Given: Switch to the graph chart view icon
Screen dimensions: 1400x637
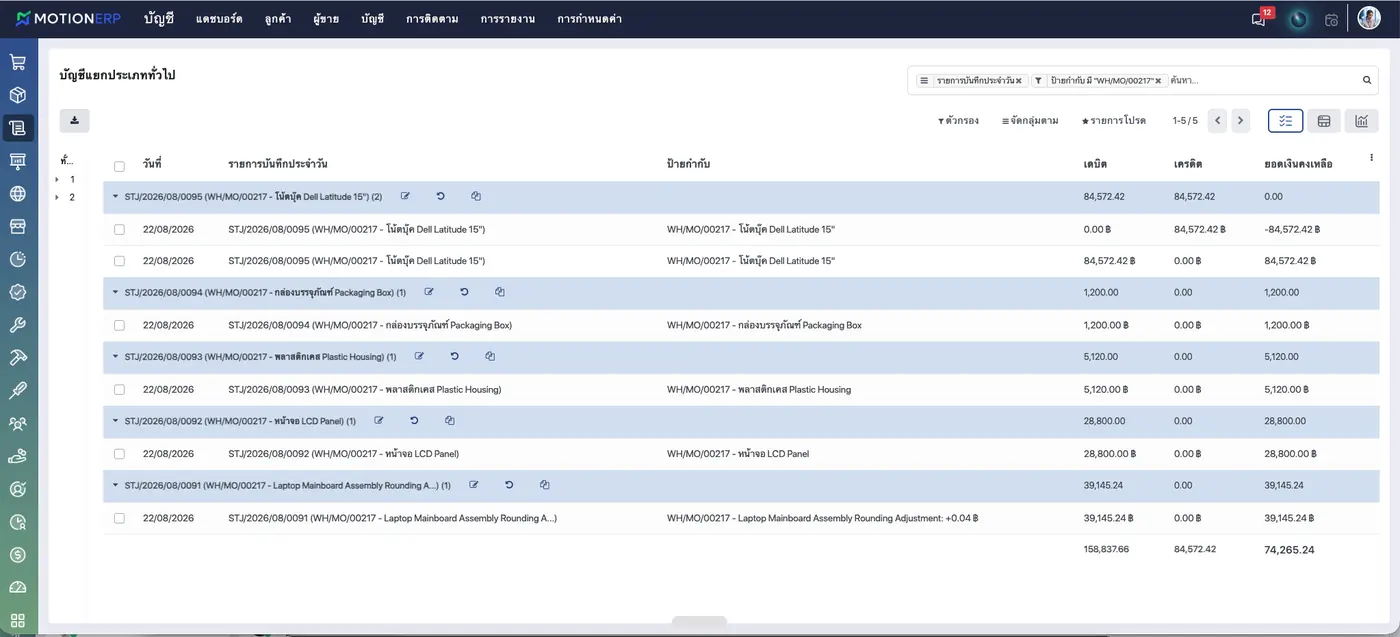Looking at the screenshot, I should (1361, 121).
